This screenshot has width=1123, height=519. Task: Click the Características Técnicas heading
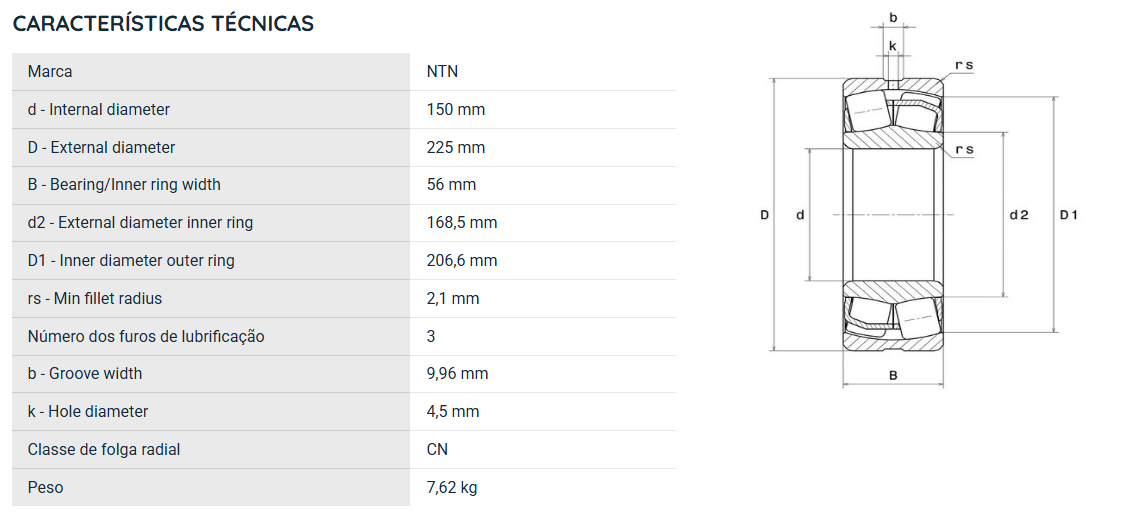coord(163,23)
